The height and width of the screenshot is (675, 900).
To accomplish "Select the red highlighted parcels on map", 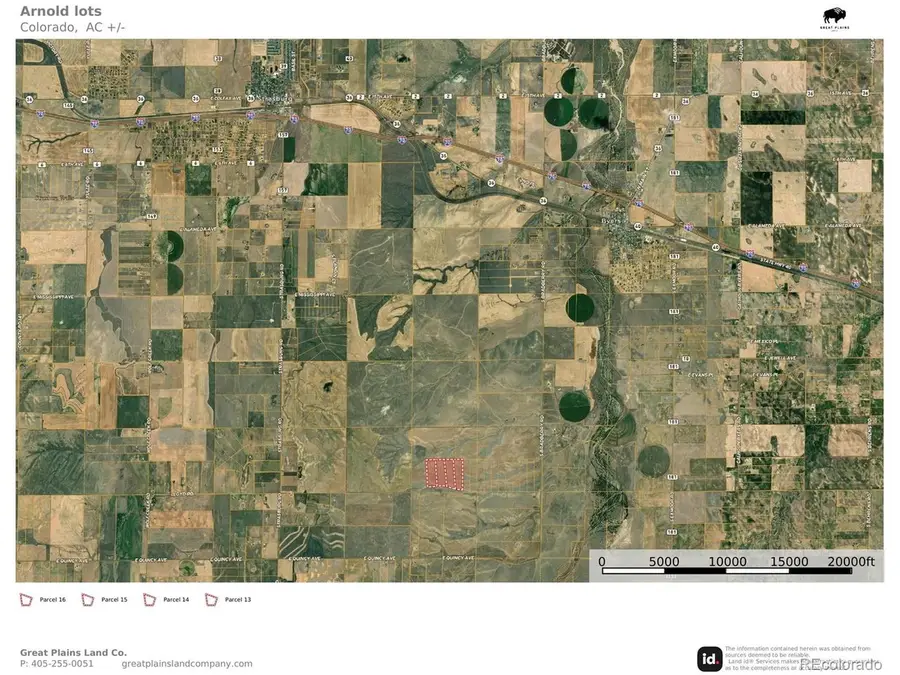I will click(444, 474).
